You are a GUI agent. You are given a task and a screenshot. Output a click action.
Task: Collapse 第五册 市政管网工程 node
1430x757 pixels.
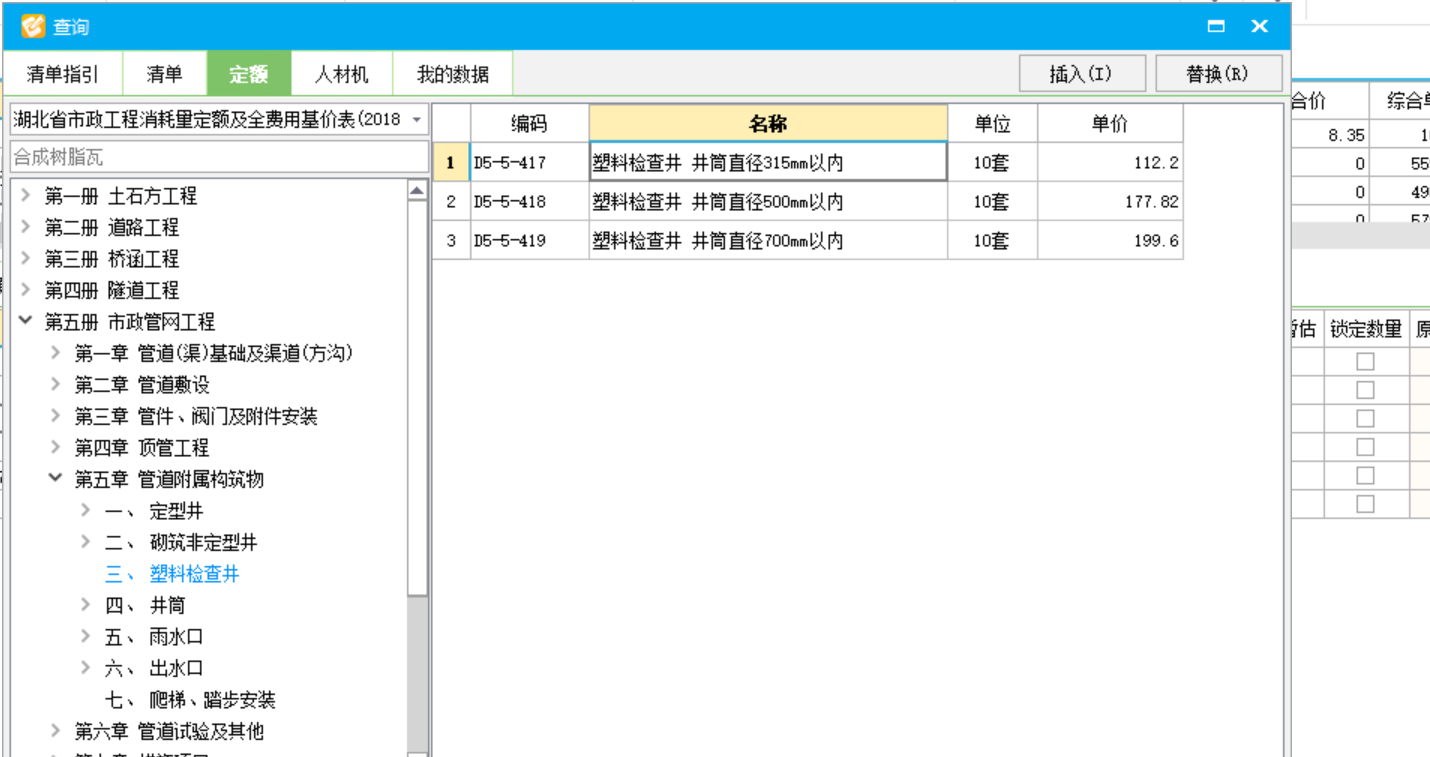(26, 321)
